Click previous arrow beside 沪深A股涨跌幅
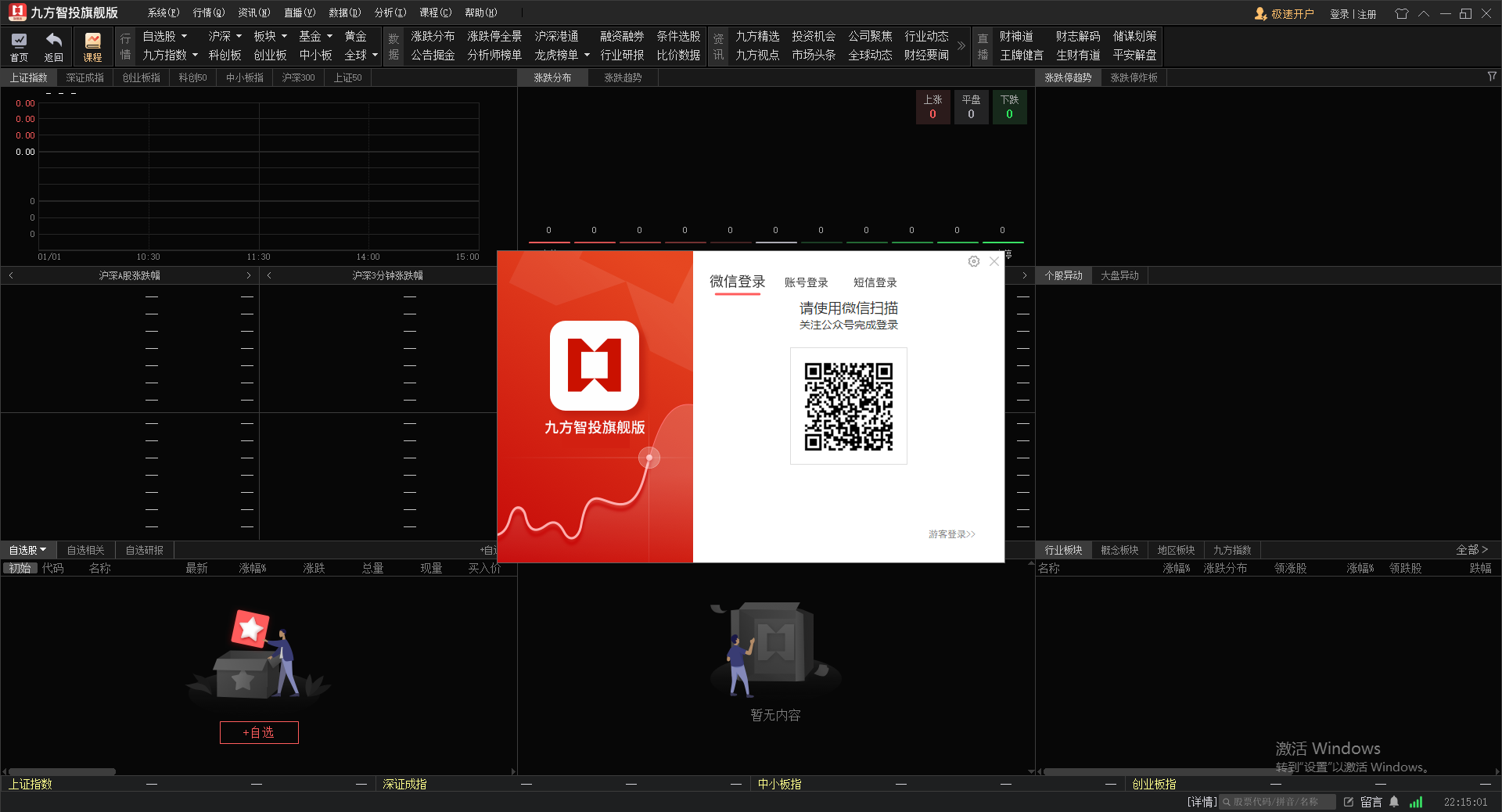Screen dimensions: 1502x812 11,275
